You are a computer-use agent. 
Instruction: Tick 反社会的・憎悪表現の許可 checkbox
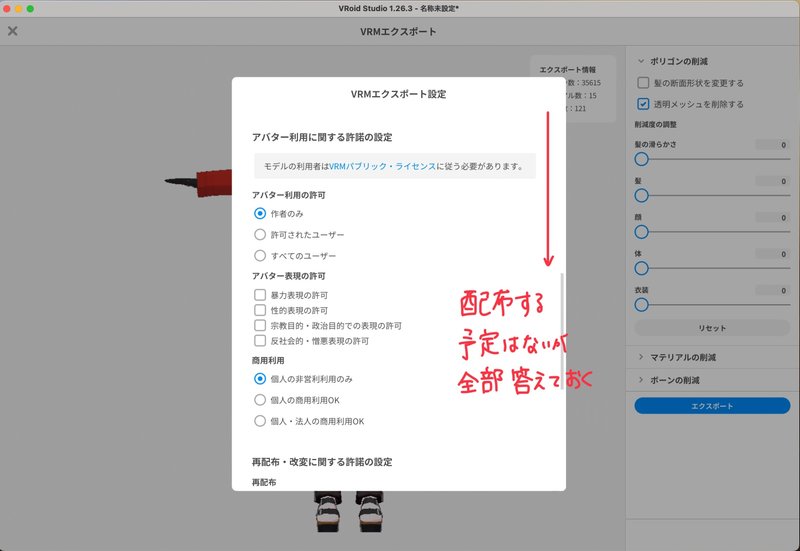[x=260, y=340]
